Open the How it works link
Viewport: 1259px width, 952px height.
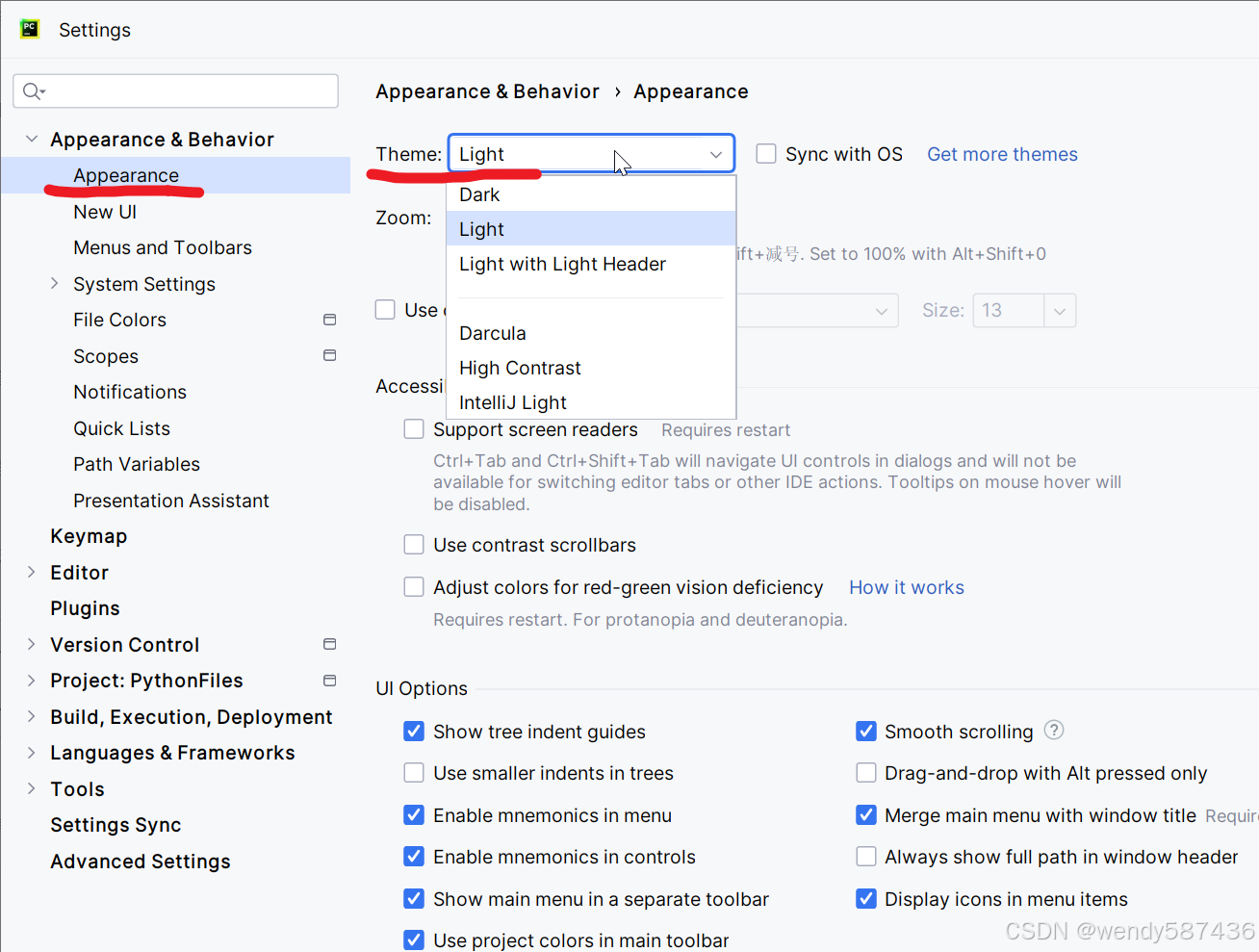click(x=907, y=587)
